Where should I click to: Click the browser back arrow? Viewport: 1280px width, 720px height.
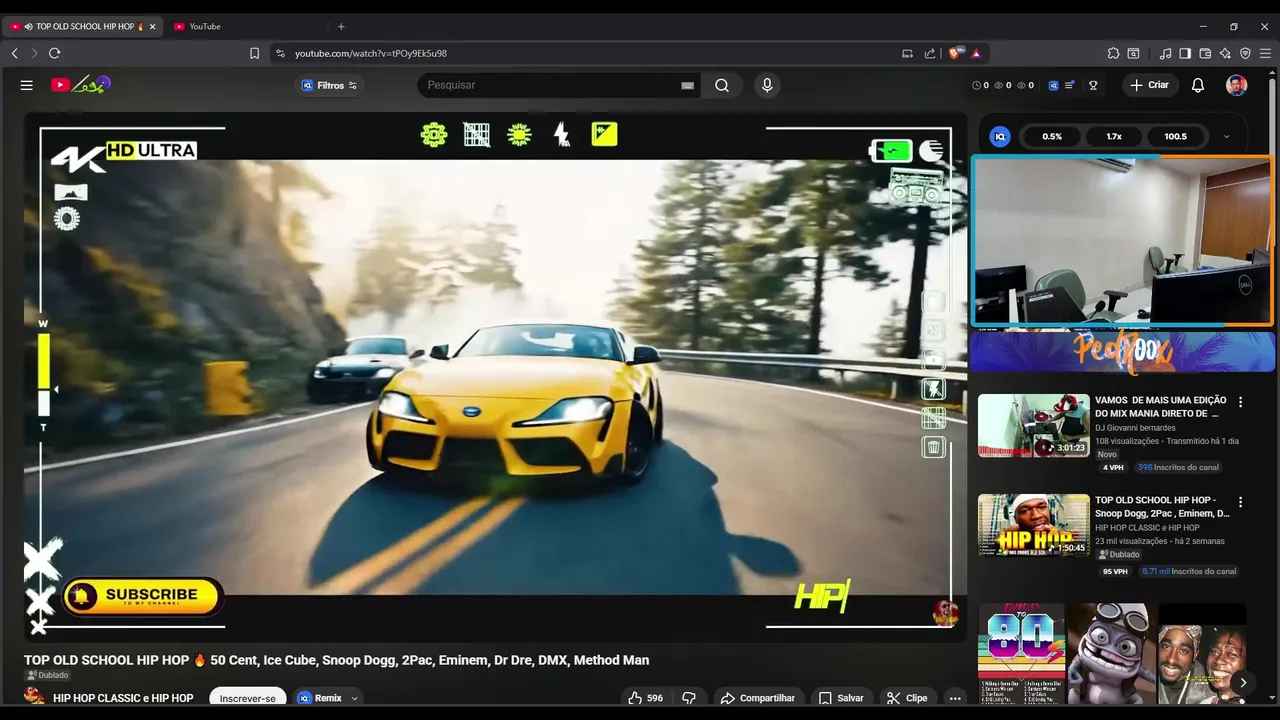[14, 53]
